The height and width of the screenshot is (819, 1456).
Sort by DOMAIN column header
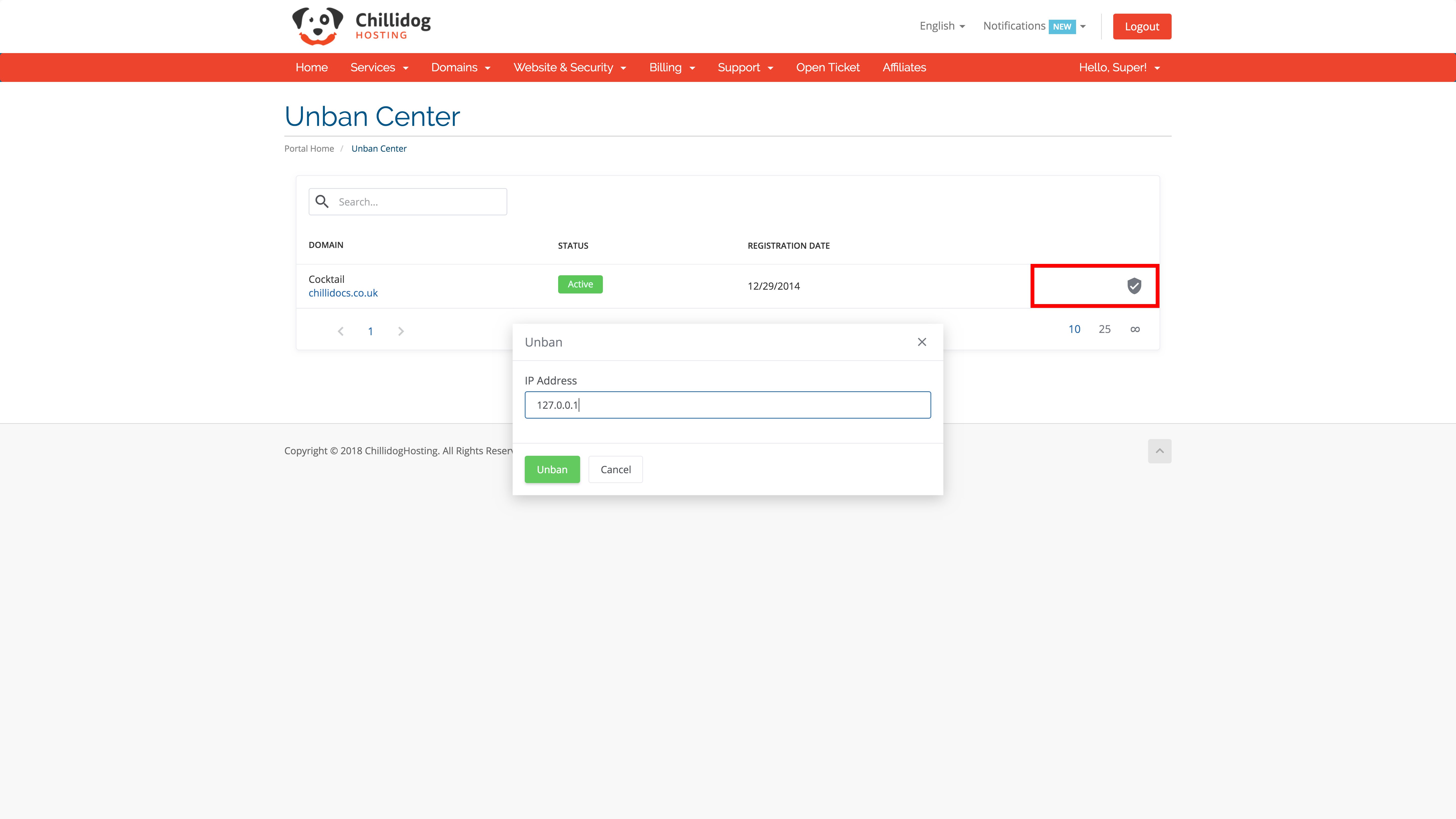pyautogui.click(x=326, y=245)
